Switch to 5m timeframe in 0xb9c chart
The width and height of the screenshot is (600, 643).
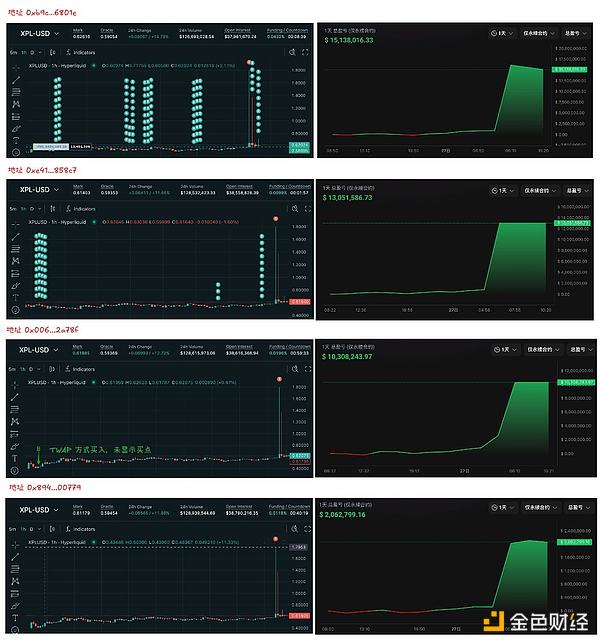14,52
